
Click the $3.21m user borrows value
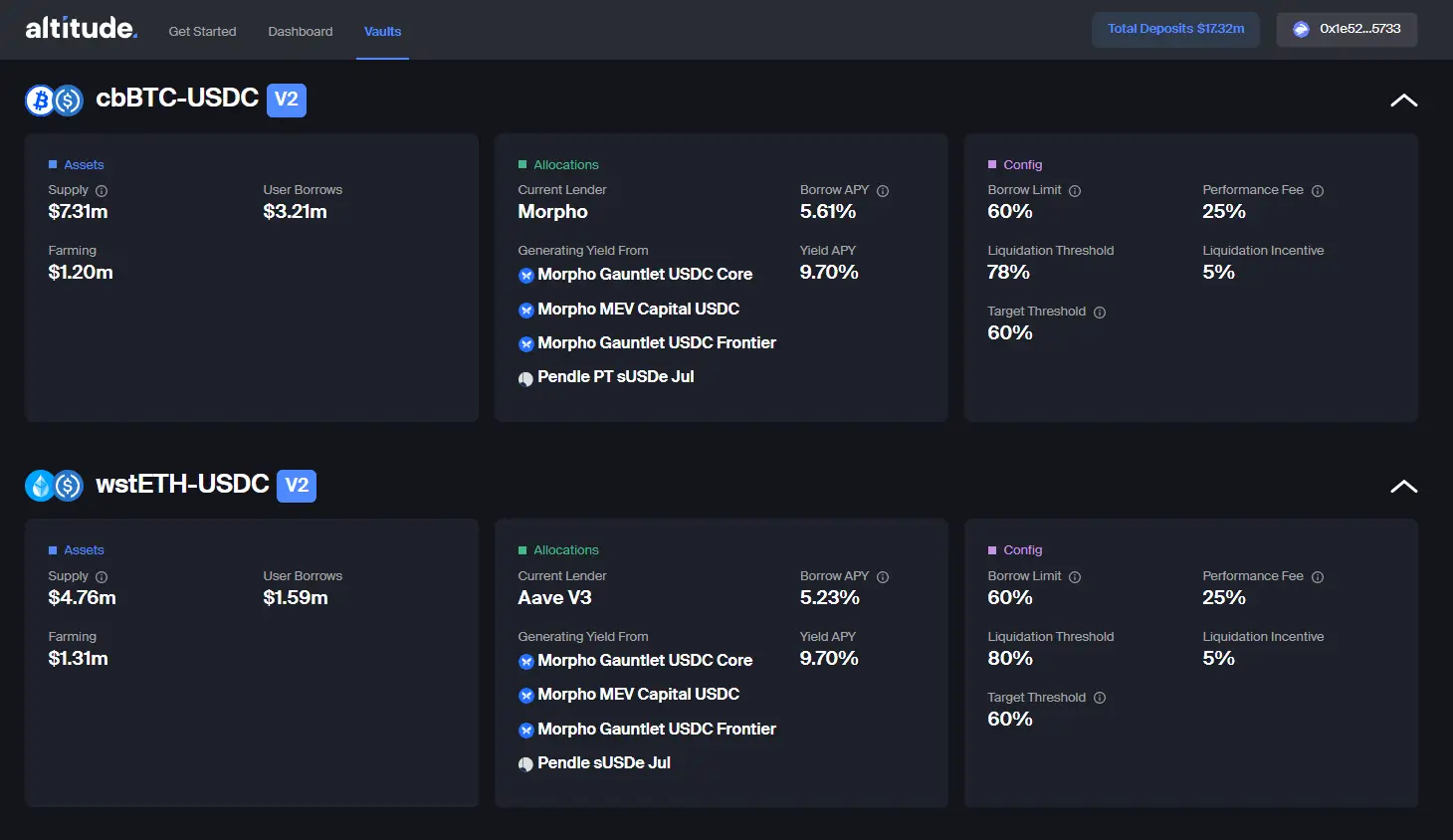pos(295,211)
